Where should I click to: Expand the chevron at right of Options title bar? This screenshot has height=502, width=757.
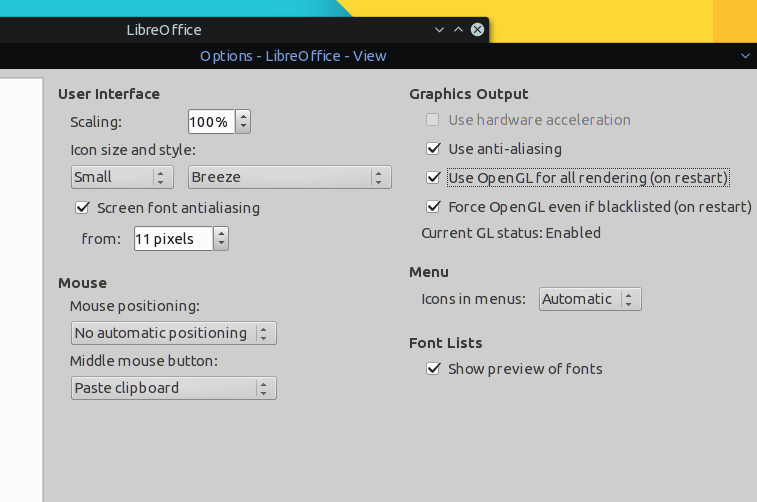[x=745, y=56]
